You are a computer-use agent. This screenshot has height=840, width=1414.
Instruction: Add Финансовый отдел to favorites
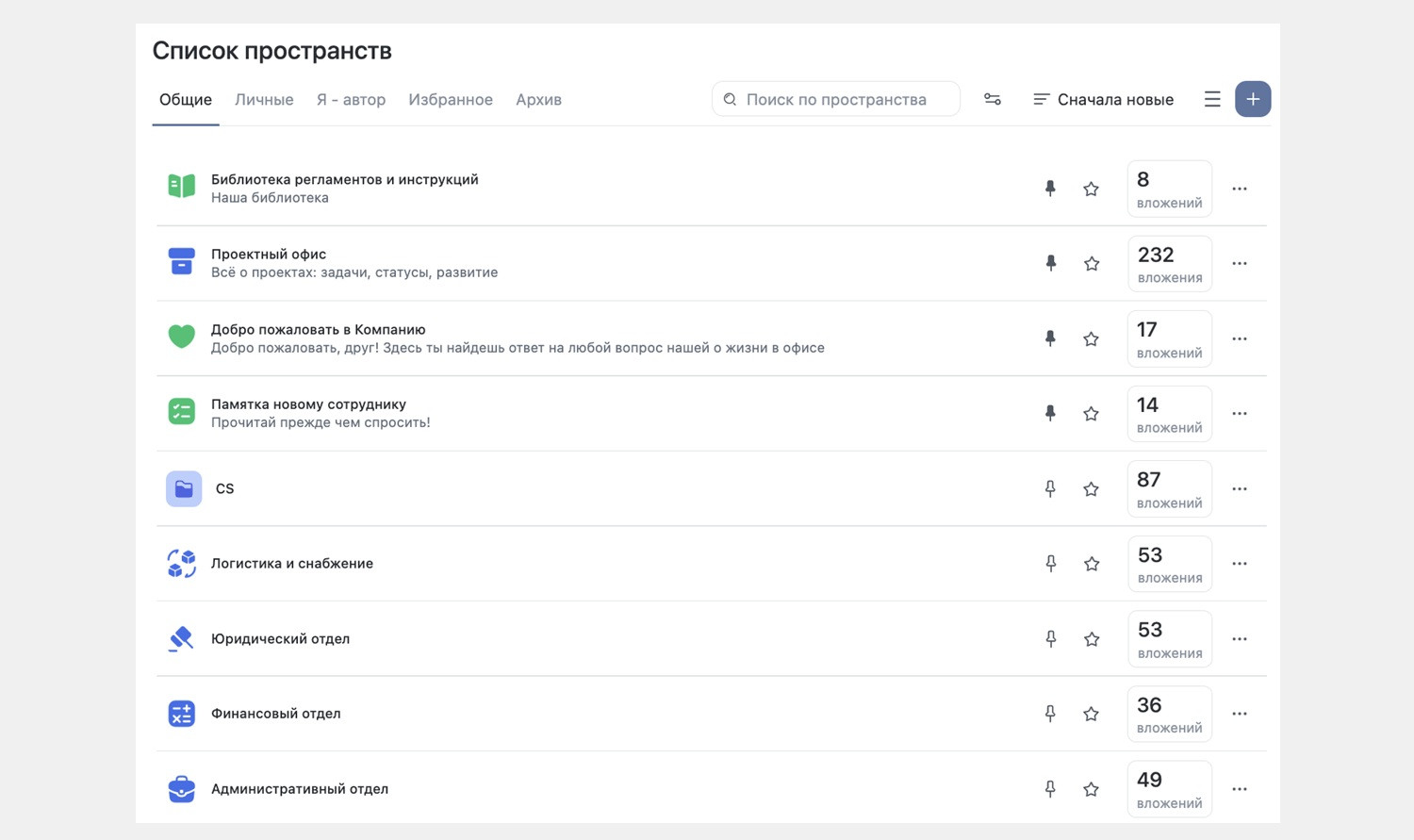pos(1092,714)
